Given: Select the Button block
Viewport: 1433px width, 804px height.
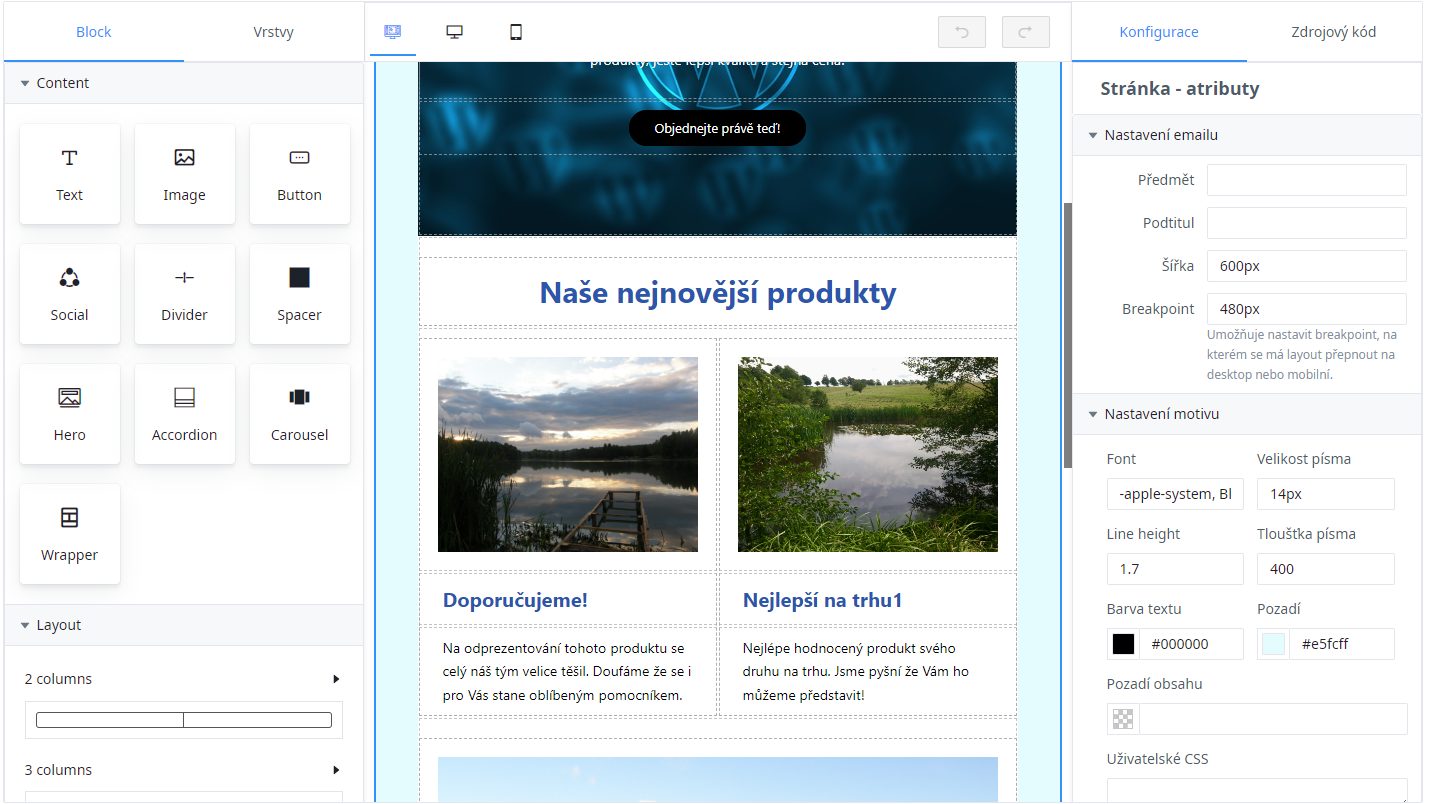Looking at the screenshot, I should click(300, 174).
